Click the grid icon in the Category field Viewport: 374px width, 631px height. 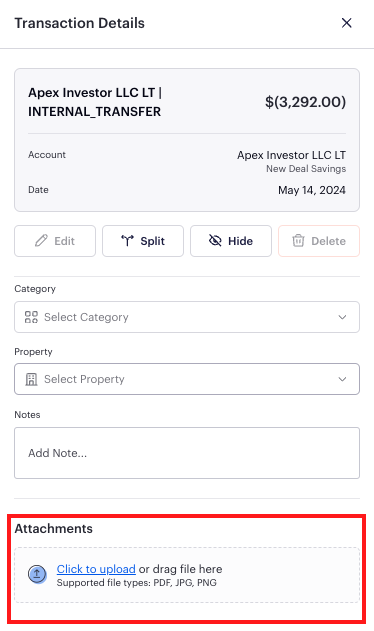click(x=31, y=317)
